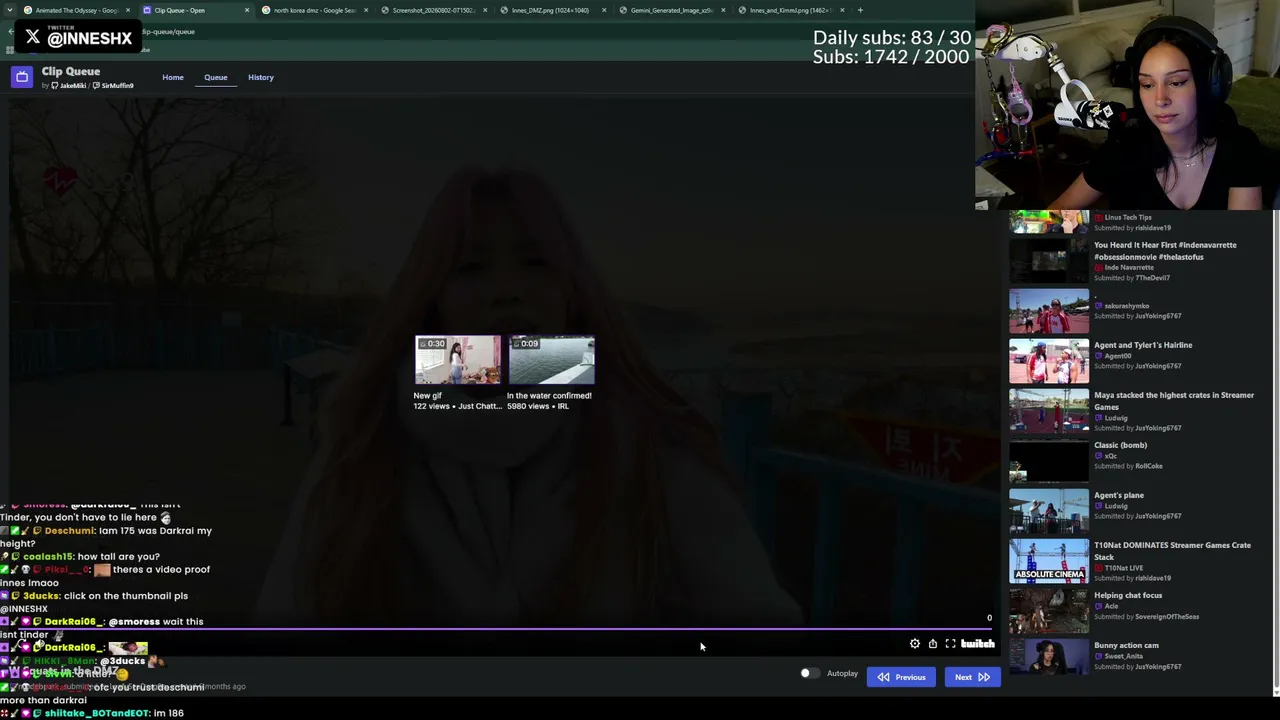Select the Linus Tech Tips queue thumbnail

click(x=1049, y=222)
